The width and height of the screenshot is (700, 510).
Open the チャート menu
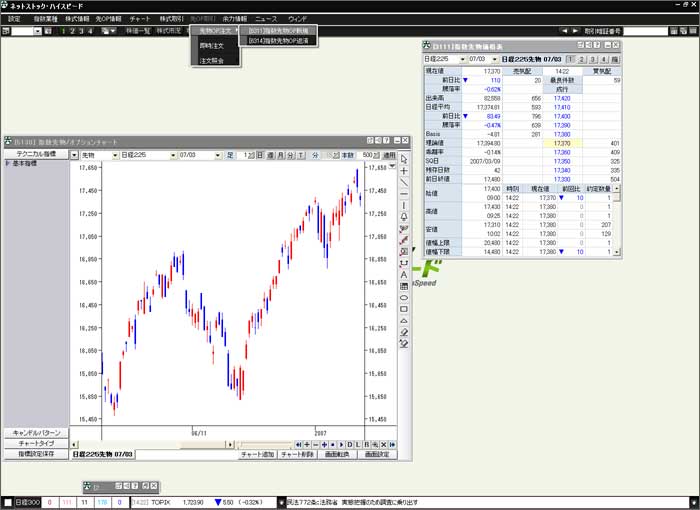coord(140,19)
